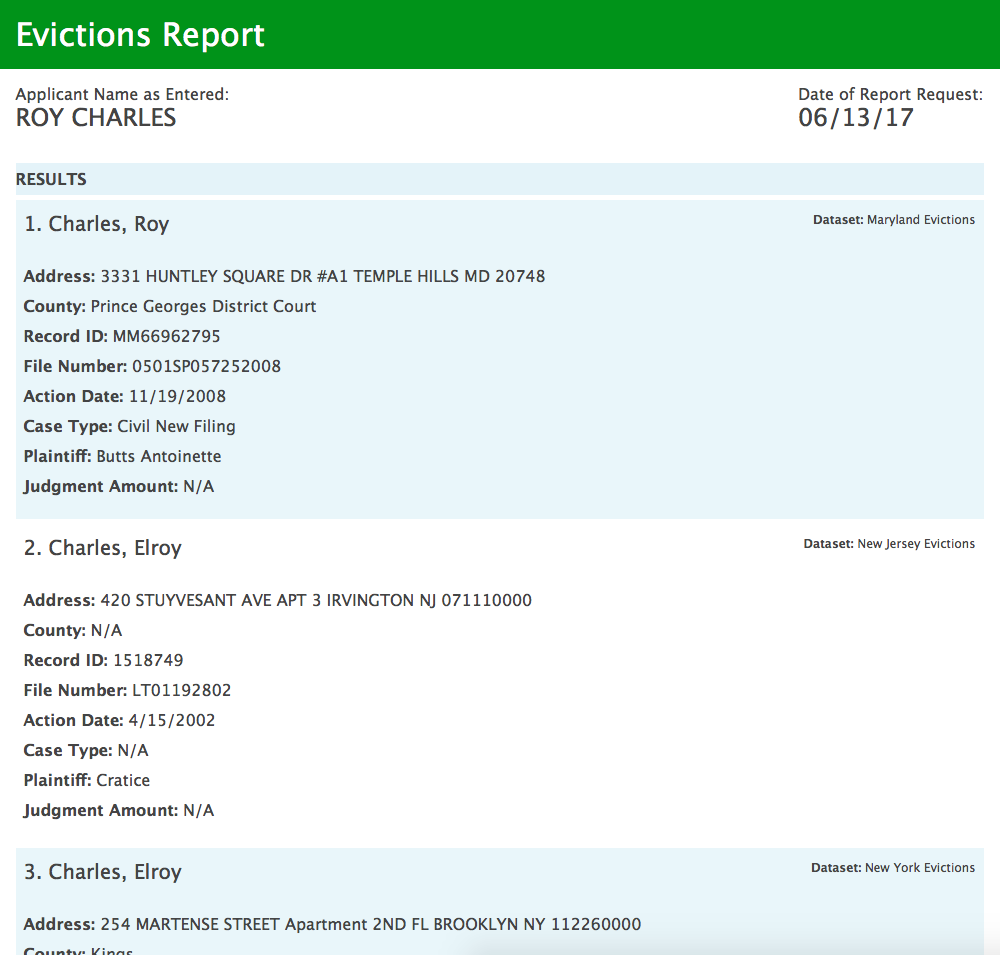Click the New Jersey Evictions dataset label
1000x955 pixels.
pos(889,544)
